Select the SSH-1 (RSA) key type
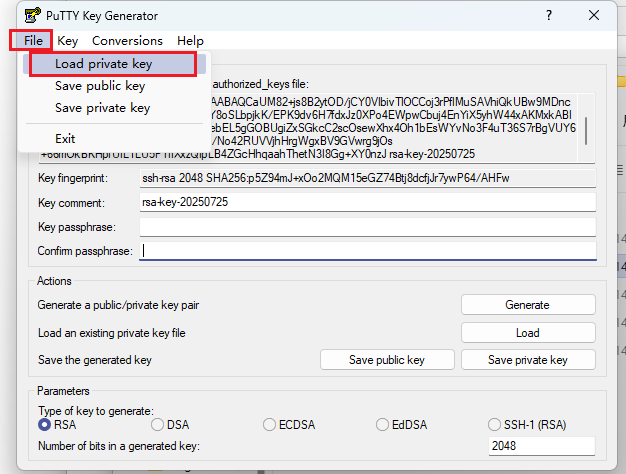The width and height of the screenshot is (626, 474). 496,425
